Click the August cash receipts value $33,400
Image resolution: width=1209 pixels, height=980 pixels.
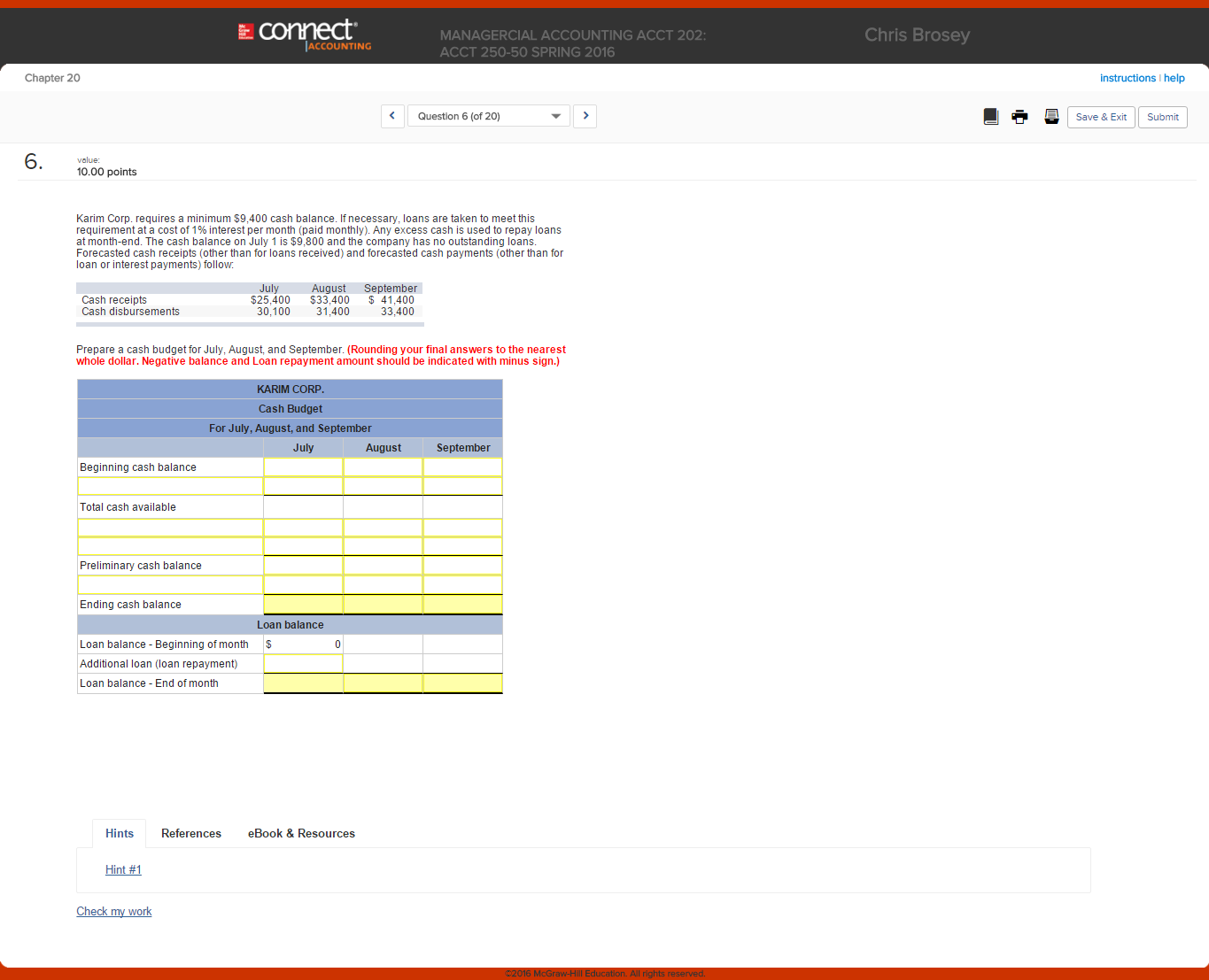tap(329, 300)
